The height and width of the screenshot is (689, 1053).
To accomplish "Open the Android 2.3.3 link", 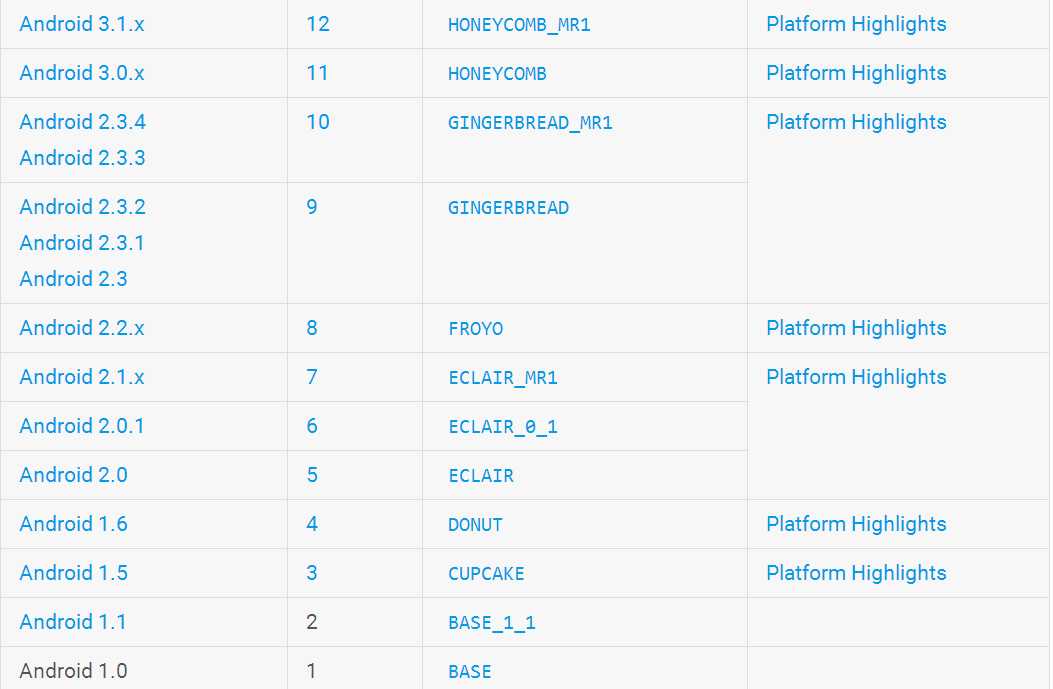I will (x=83, y=158).
